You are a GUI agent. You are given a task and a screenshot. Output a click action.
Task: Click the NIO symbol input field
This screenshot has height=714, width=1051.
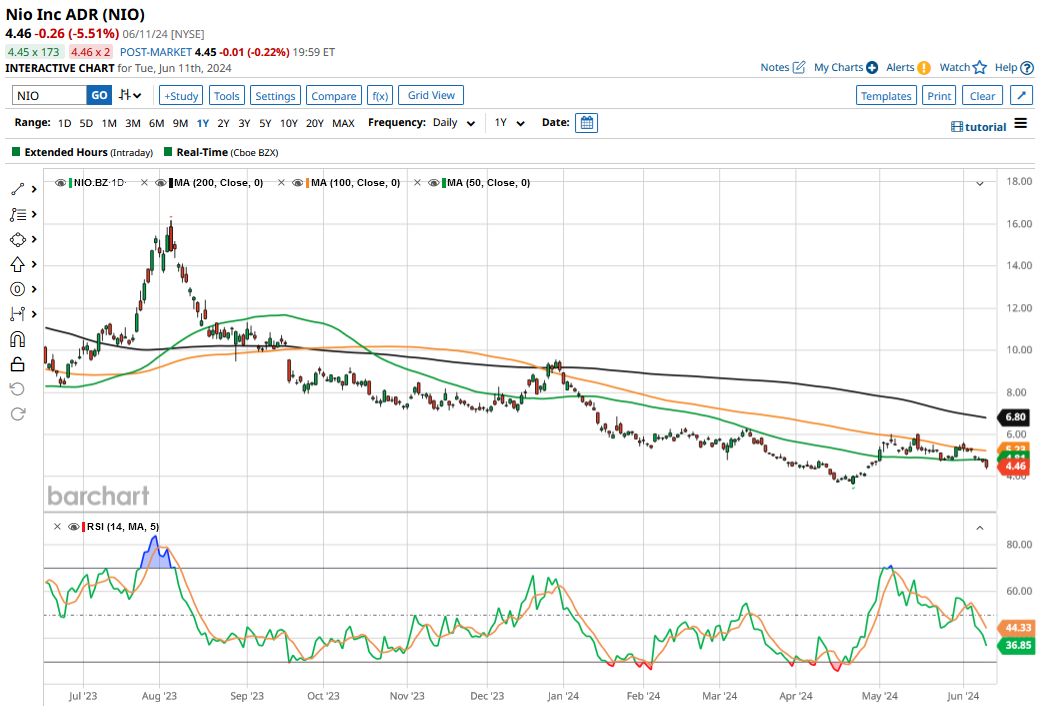(50, 96)
